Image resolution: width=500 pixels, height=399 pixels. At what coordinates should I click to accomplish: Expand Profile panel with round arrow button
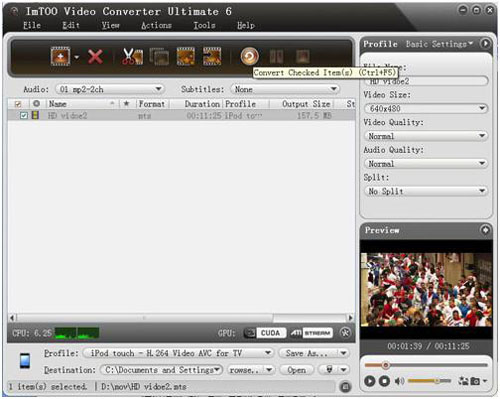[x=485, y=44]
